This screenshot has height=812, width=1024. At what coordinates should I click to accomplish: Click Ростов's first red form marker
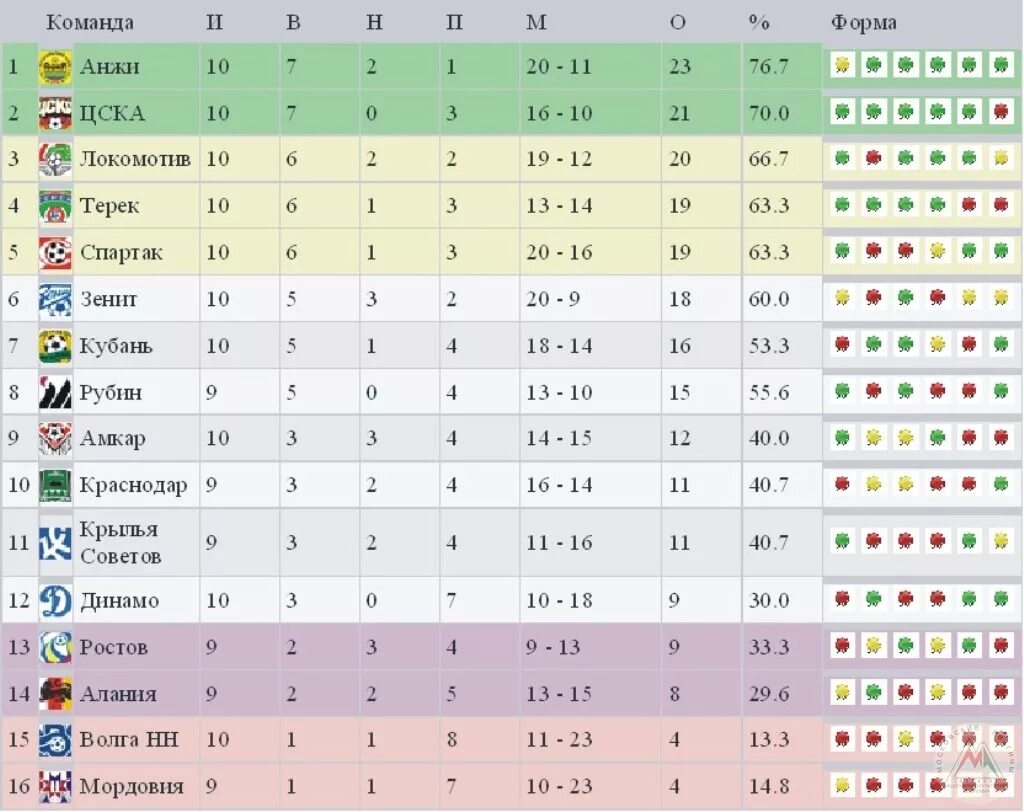coord(842,645)
